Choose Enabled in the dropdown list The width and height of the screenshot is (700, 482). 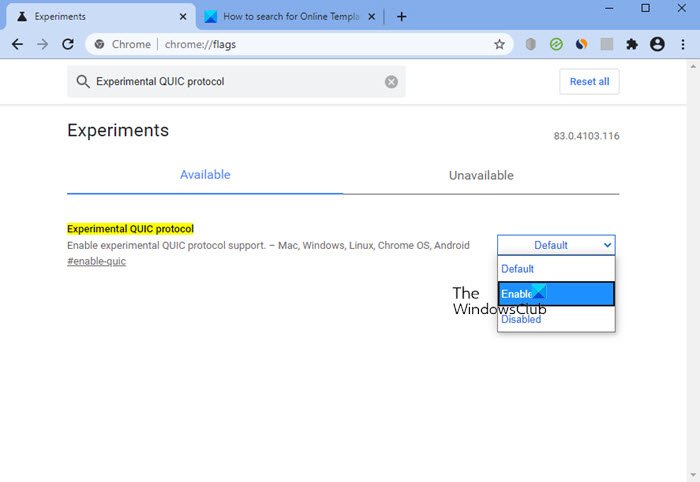coord(556,294)
